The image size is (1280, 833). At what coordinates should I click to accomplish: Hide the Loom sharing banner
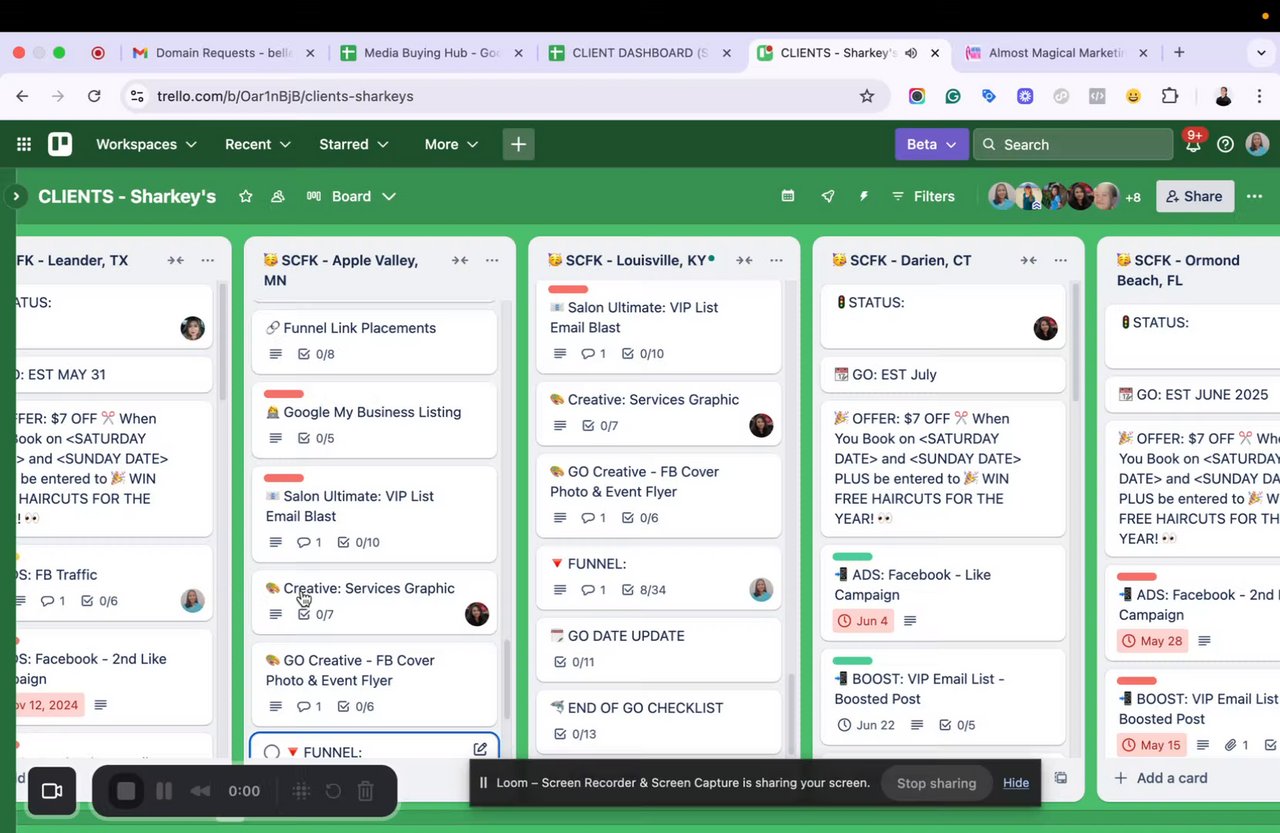[1016, 783]
